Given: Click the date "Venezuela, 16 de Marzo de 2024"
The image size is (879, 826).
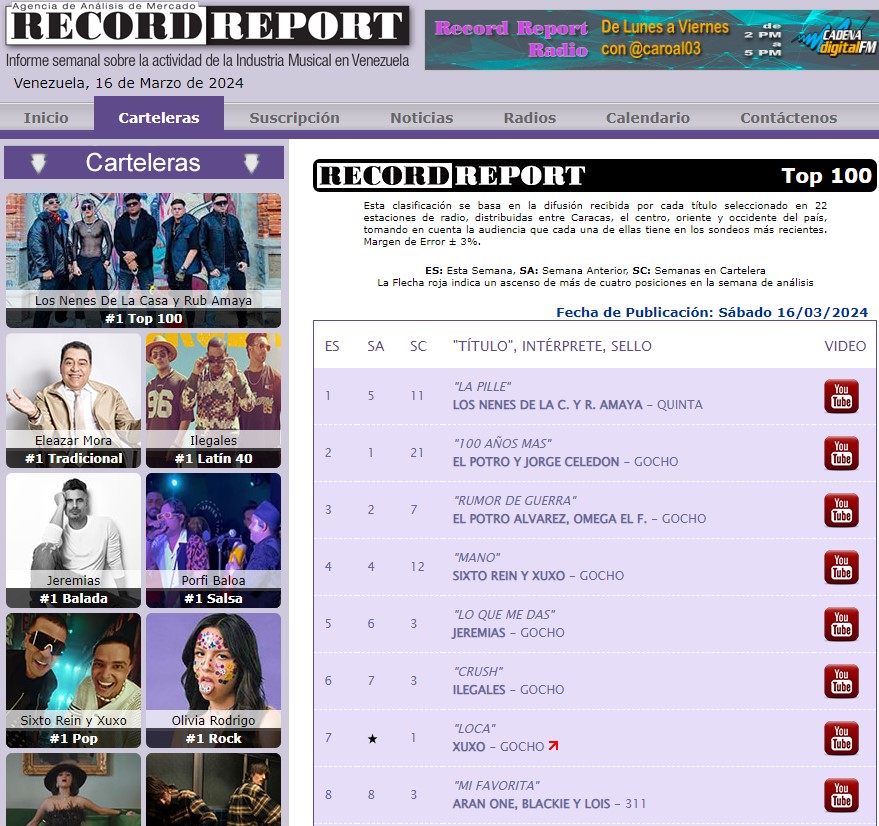Looking at the screenshot, I should tap(128, 83).
